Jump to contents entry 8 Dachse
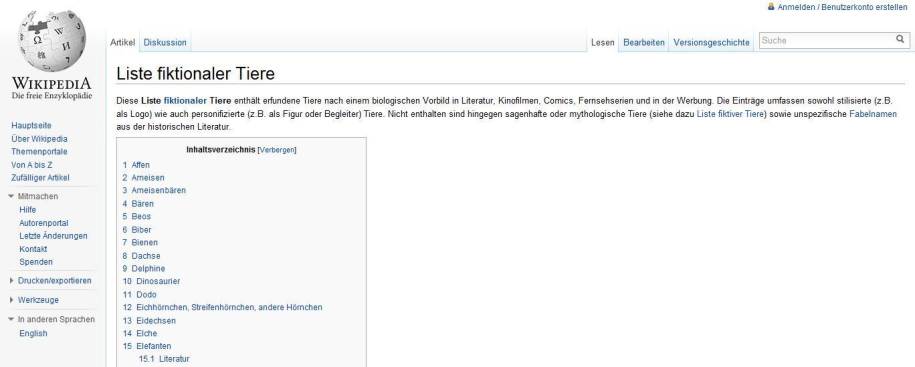 pyautogui.click(x=141, y=256)
